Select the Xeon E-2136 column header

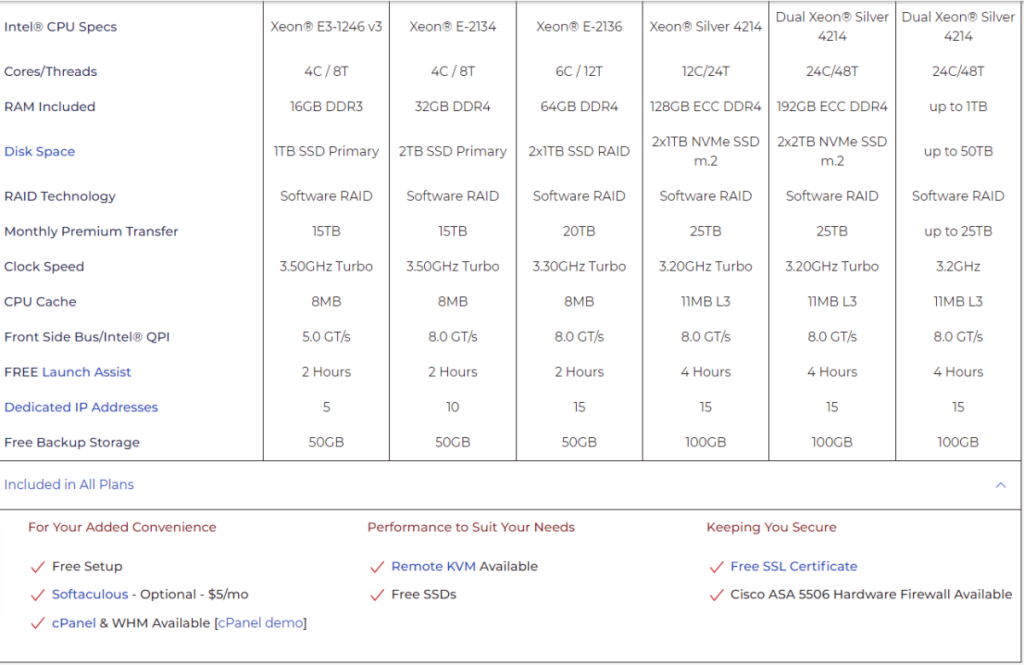point(578,26)
